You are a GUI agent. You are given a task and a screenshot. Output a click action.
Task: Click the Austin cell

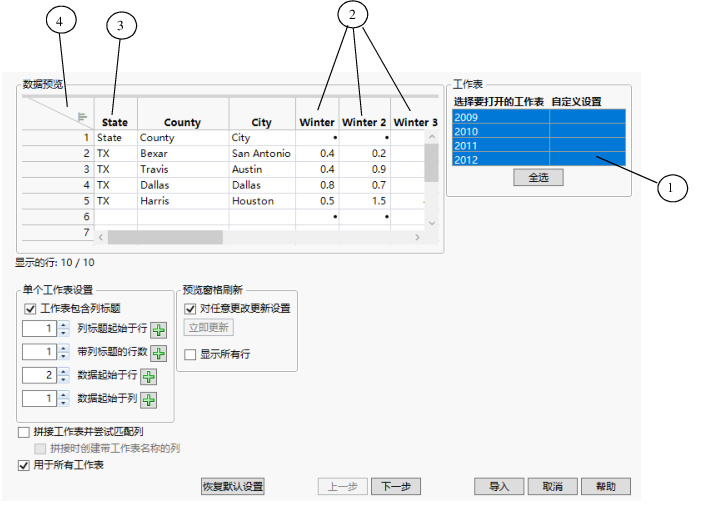coord(261,169)
